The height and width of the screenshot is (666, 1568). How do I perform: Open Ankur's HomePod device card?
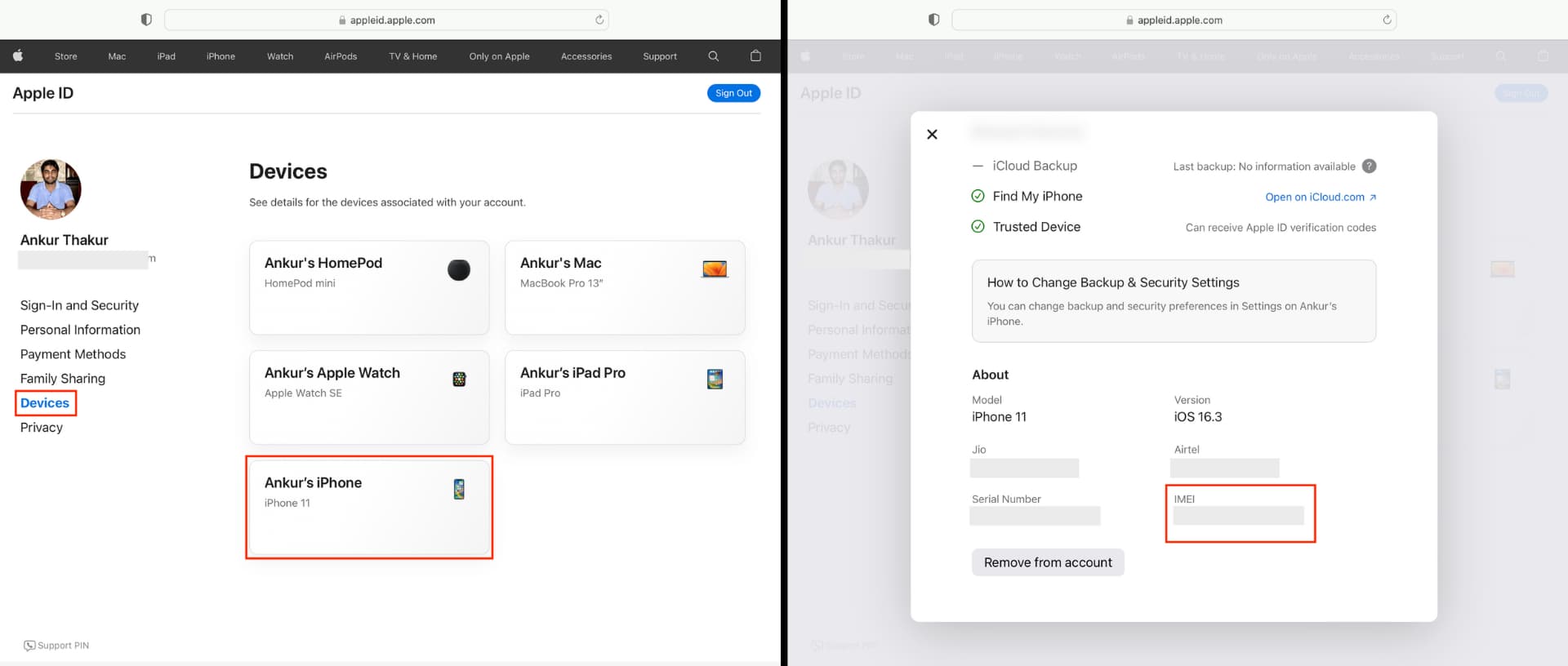[369, 287]
